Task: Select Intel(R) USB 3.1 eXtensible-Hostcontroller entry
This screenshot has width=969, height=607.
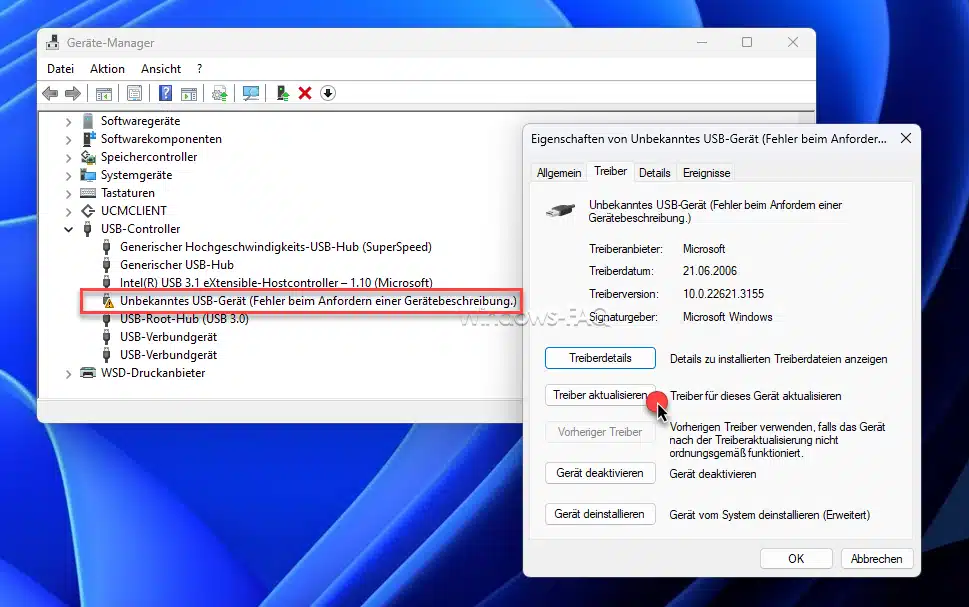Action: coord(276,282)
